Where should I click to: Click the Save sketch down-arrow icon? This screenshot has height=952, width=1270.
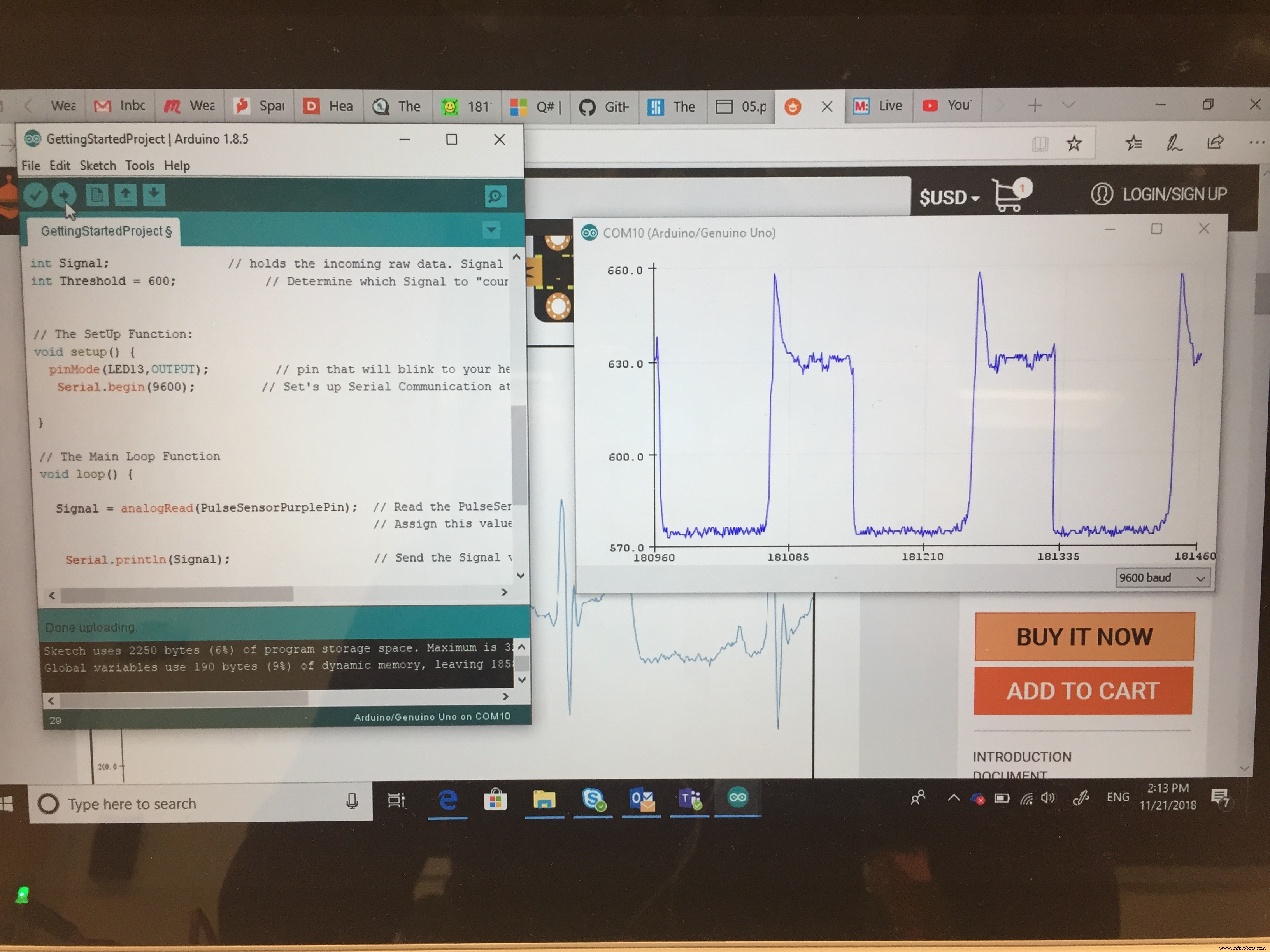[x=153, y=195]
